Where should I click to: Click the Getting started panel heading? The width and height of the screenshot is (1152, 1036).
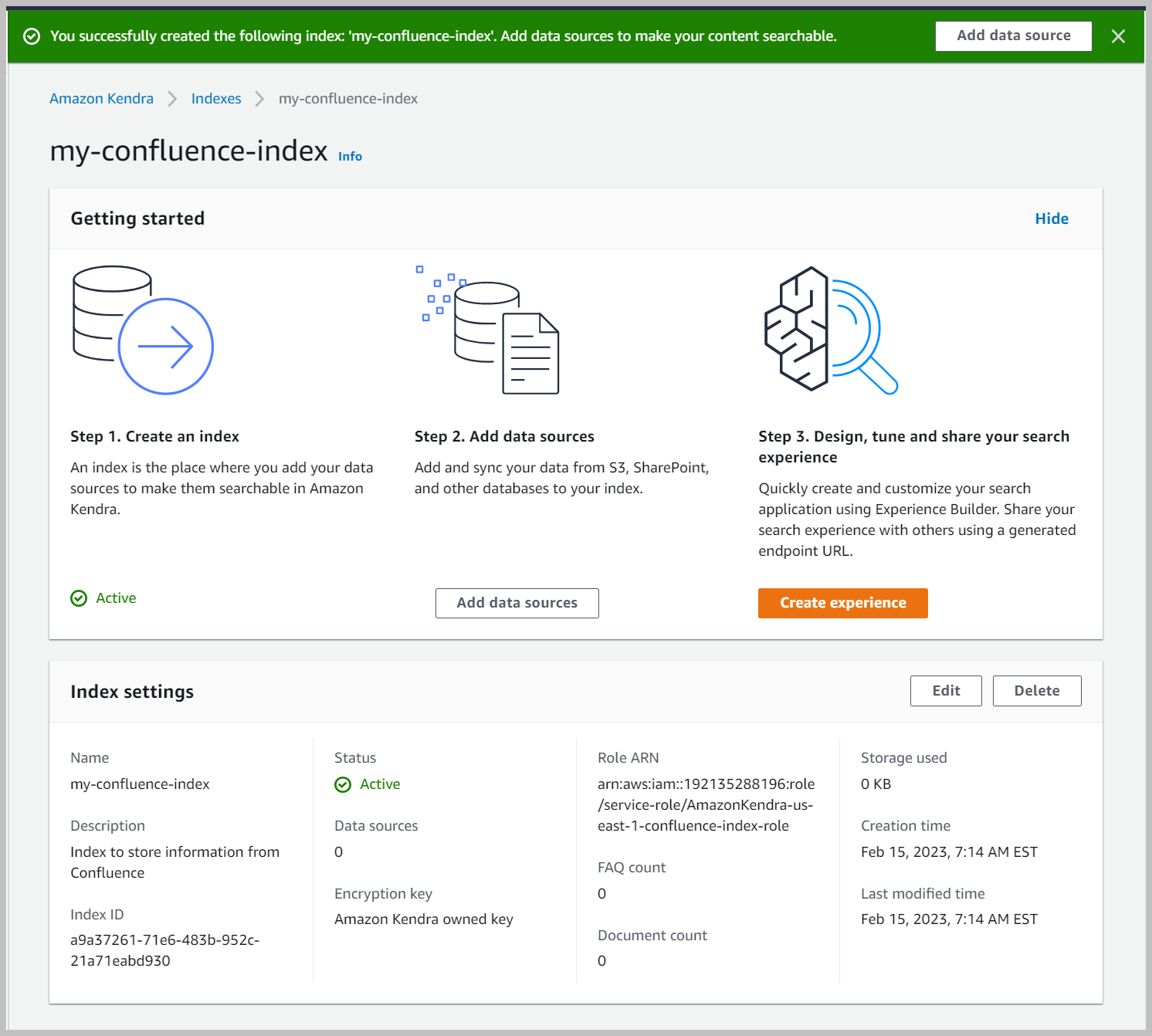(x=137, y=218)
